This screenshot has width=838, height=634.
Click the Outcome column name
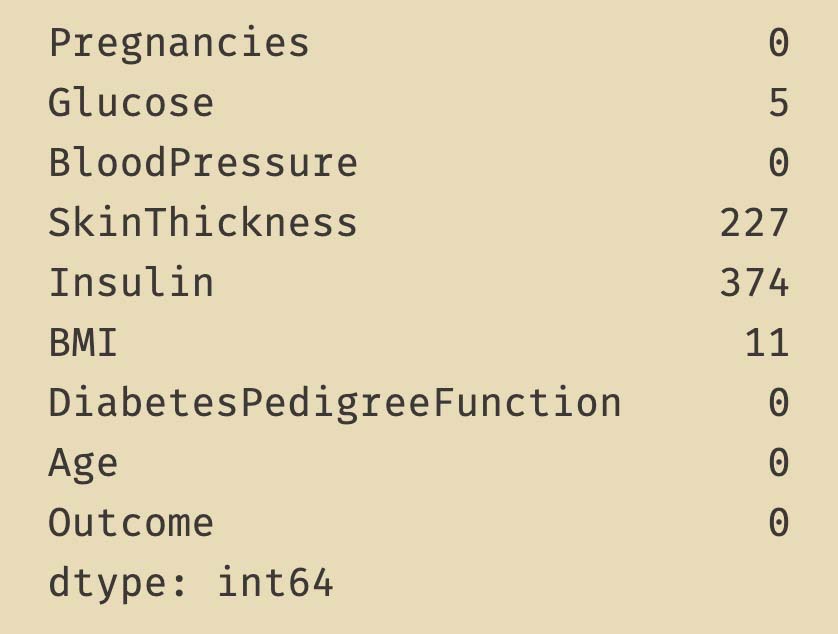(131, 523)
